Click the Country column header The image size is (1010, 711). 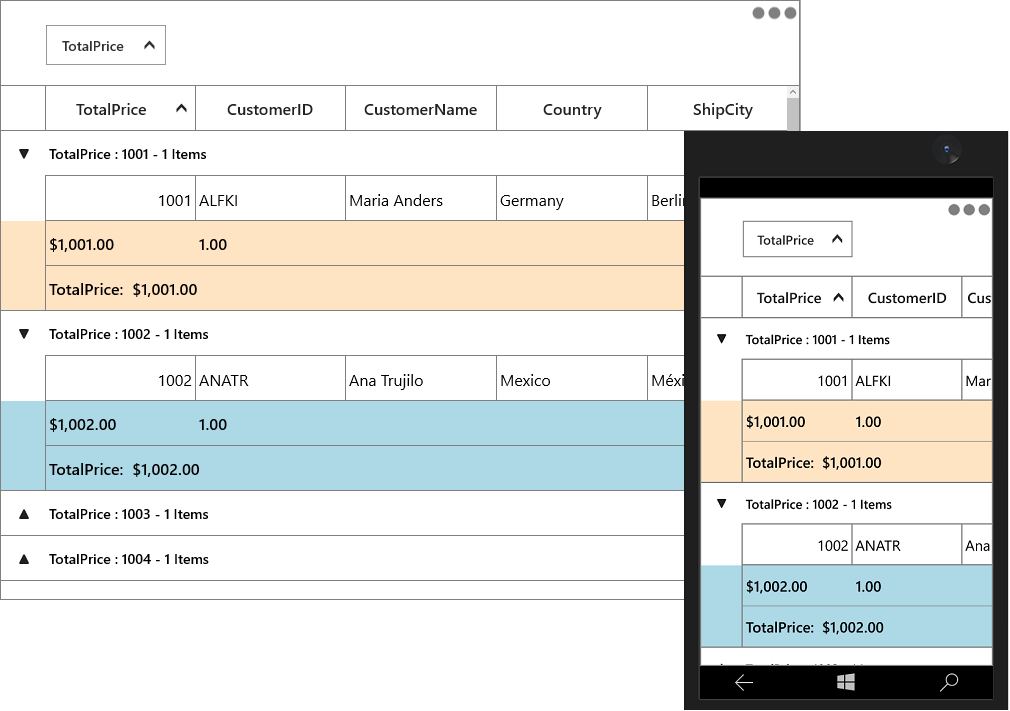click(571, 109)
